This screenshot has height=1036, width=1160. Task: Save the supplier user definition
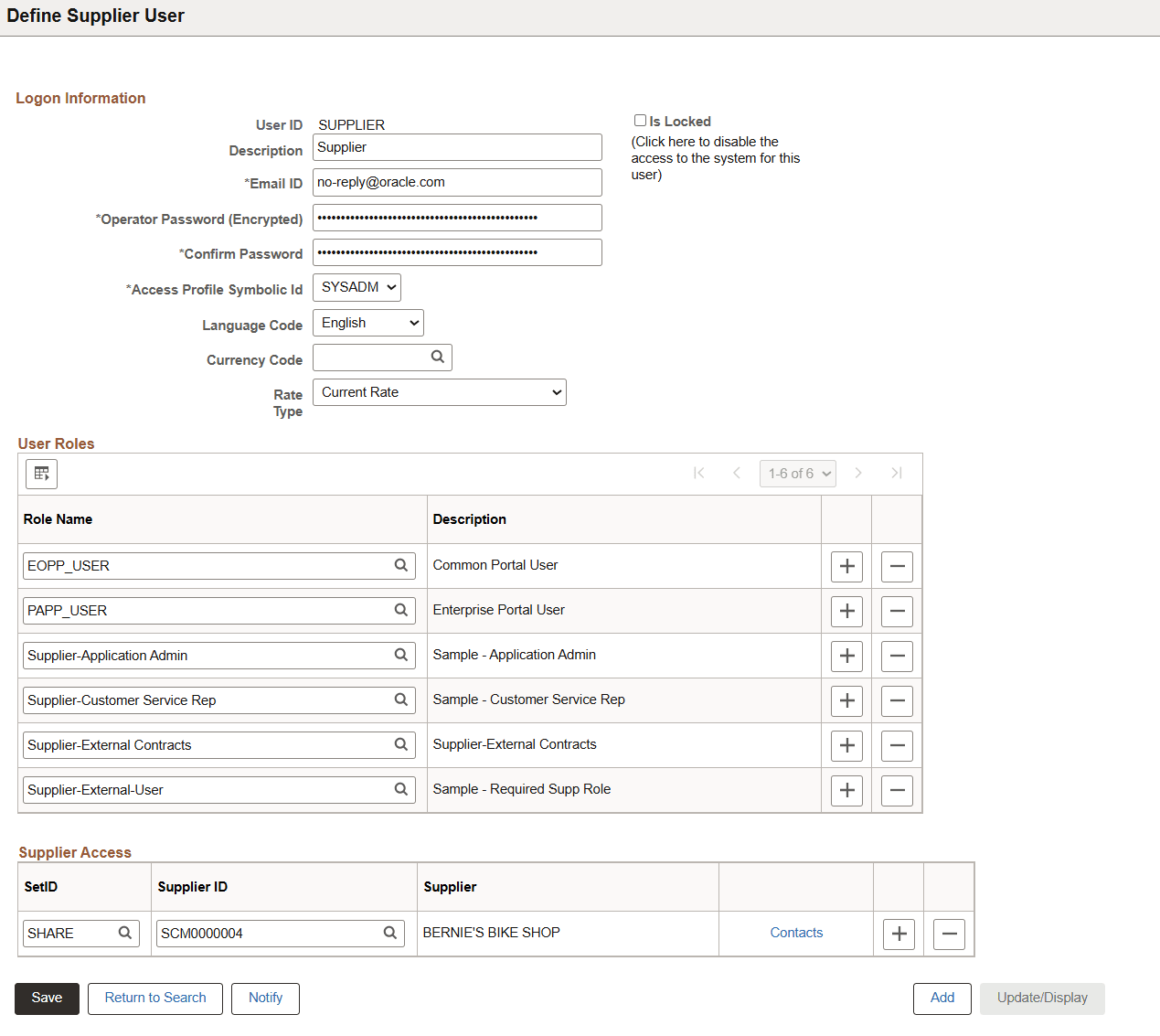coord(46,999)
